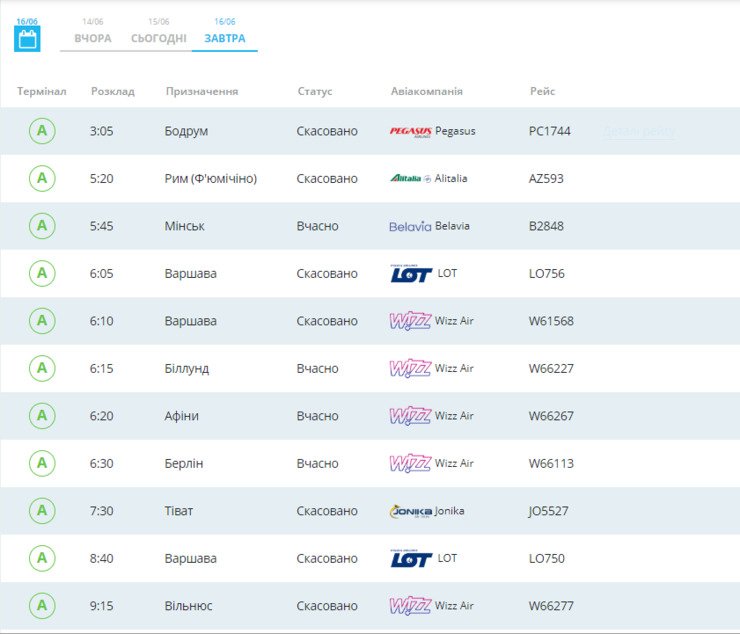The height and width of the screenshot is (634, 740).
Task: Click flight number AZ593
Action: coord(546,179)
